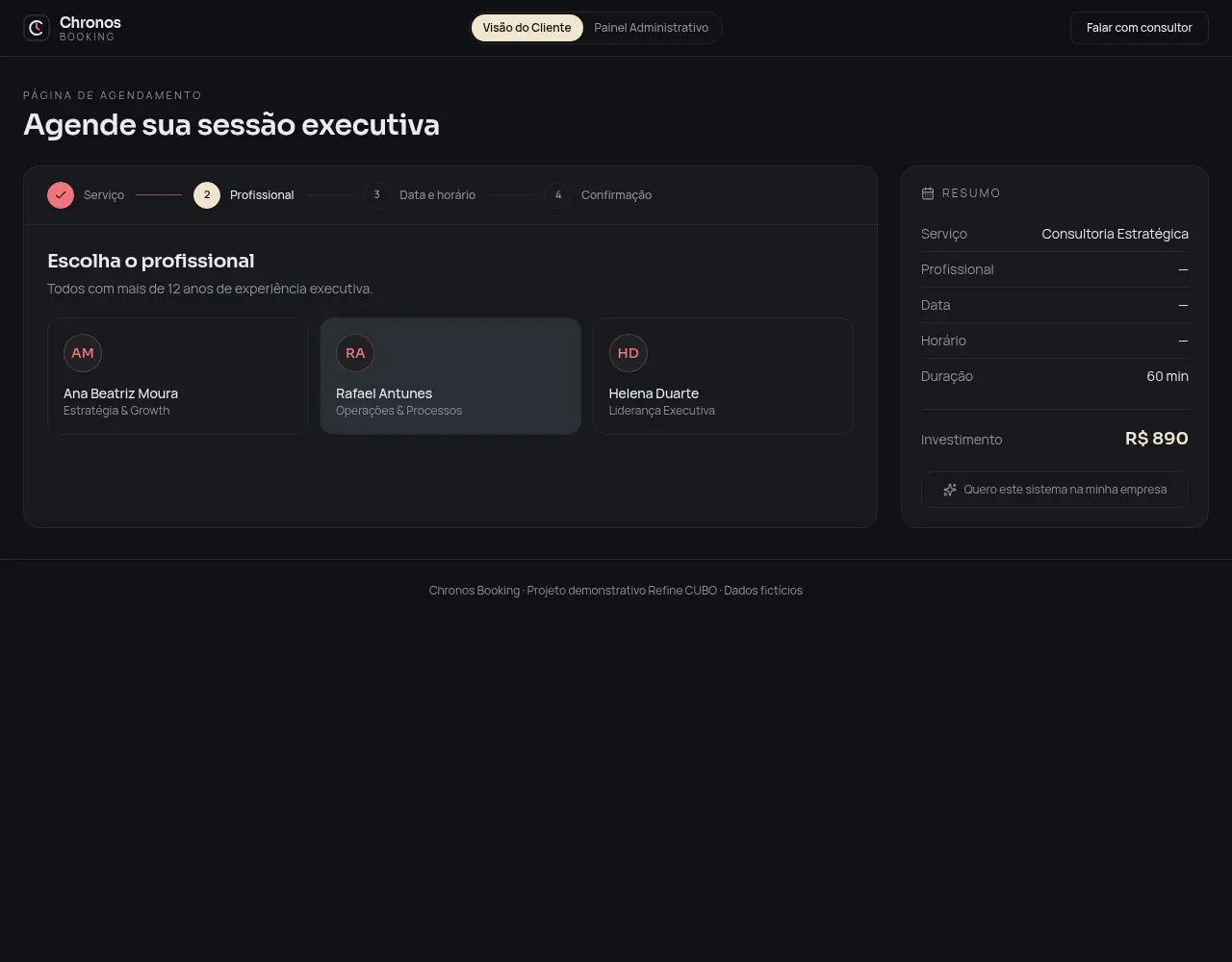Choose professional Ana Beatriz Moura

tap(178, 376)
